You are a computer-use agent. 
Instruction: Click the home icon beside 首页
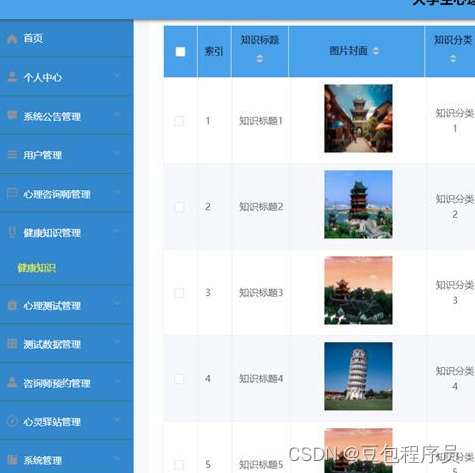click(x=12, y=39)
